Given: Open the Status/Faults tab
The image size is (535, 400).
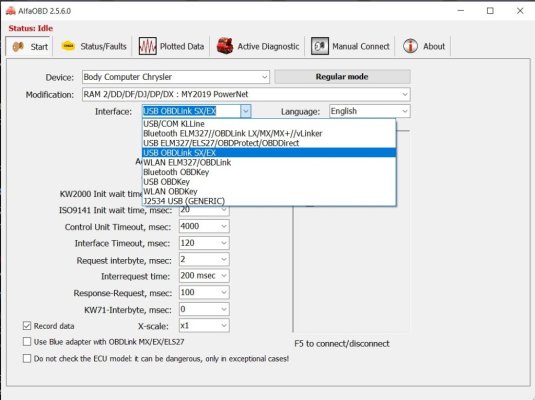Looking at the screenshot, I should pyautogui.click(x=93, y=46).
